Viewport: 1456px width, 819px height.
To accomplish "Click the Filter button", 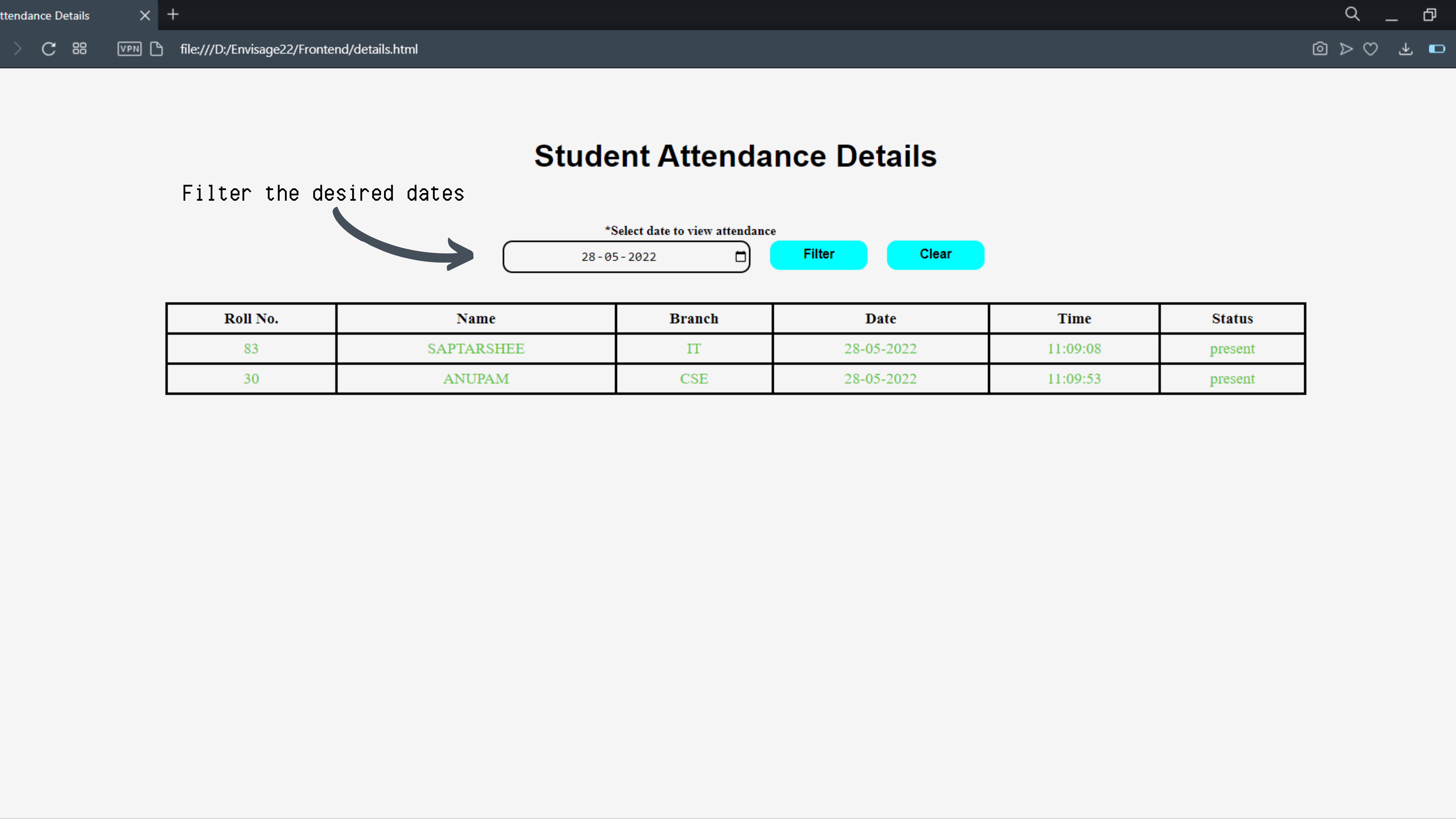I will 818,254.
